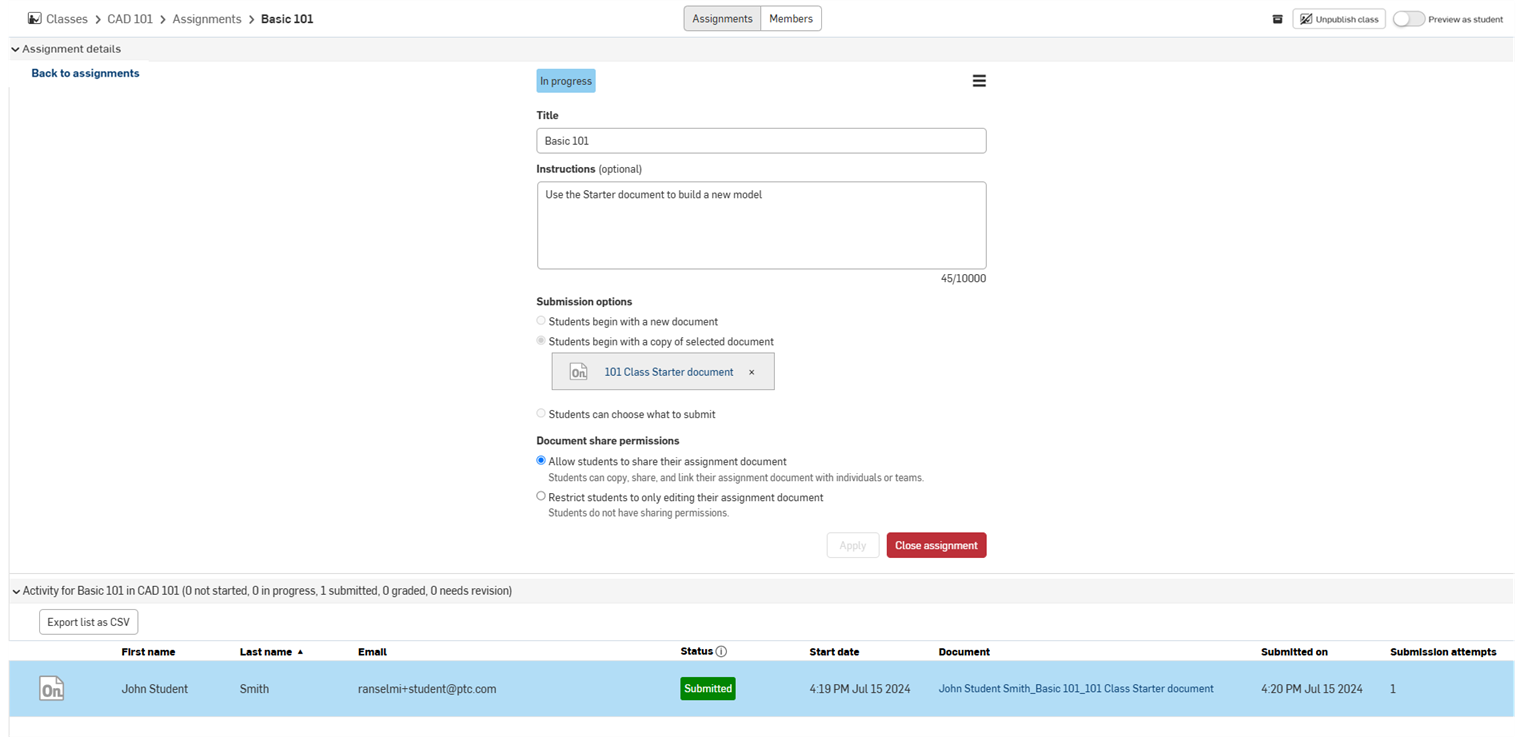The width and height of the screenshot is (1524, 737).
Task: Click Export list as CSV
Action: (x=88, y=622)
